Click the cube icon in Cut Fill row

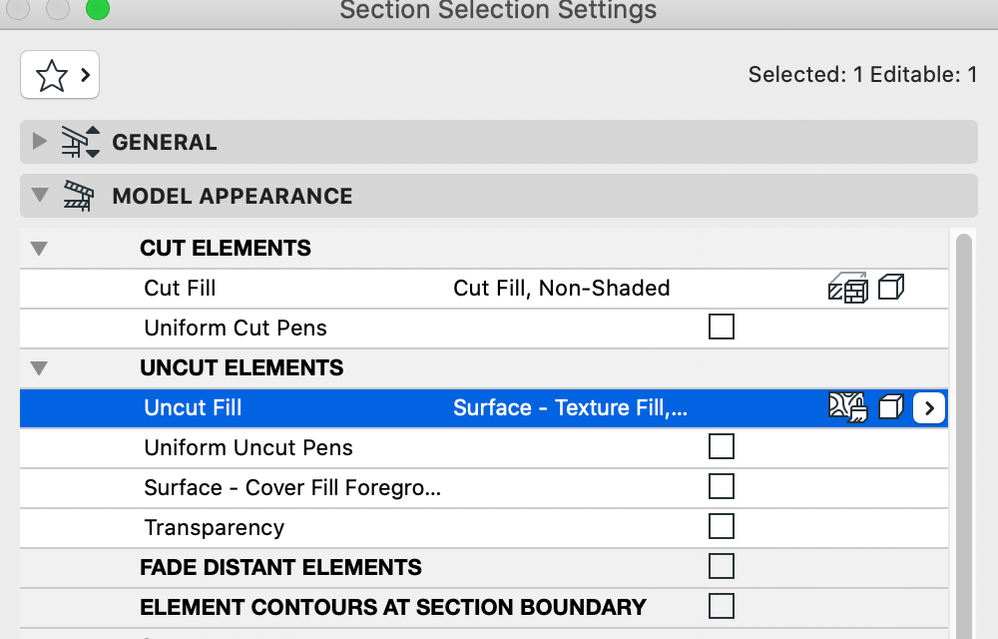pyautogui.click(x=891, y=288)
